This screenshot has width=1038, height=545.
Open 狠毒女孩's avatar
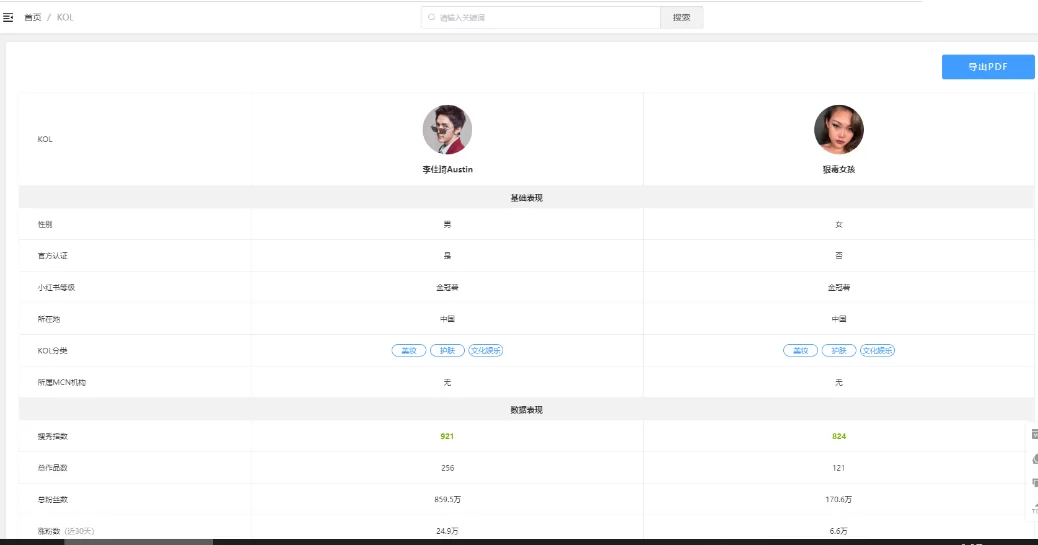coord(838,129)
